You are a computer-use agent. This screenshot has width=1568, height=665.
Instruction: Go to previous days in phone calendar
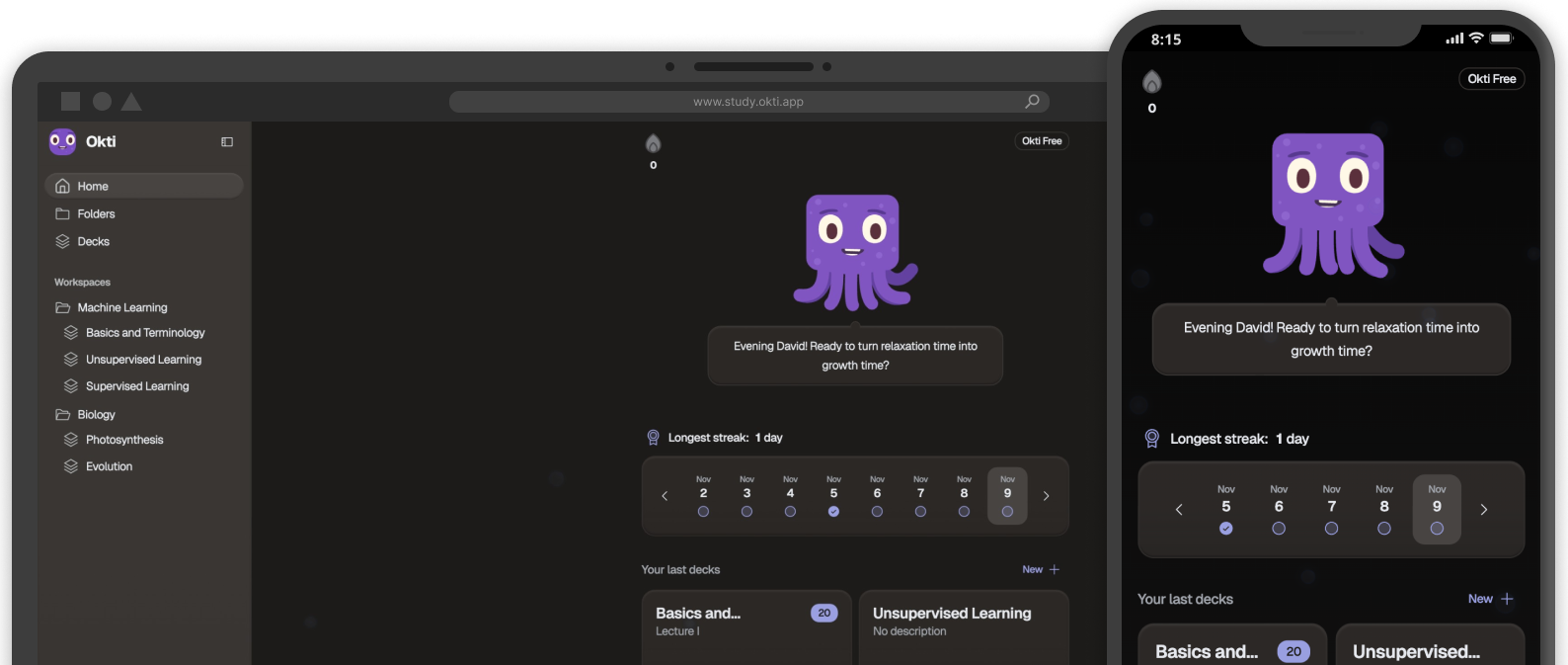[1179, 510]
